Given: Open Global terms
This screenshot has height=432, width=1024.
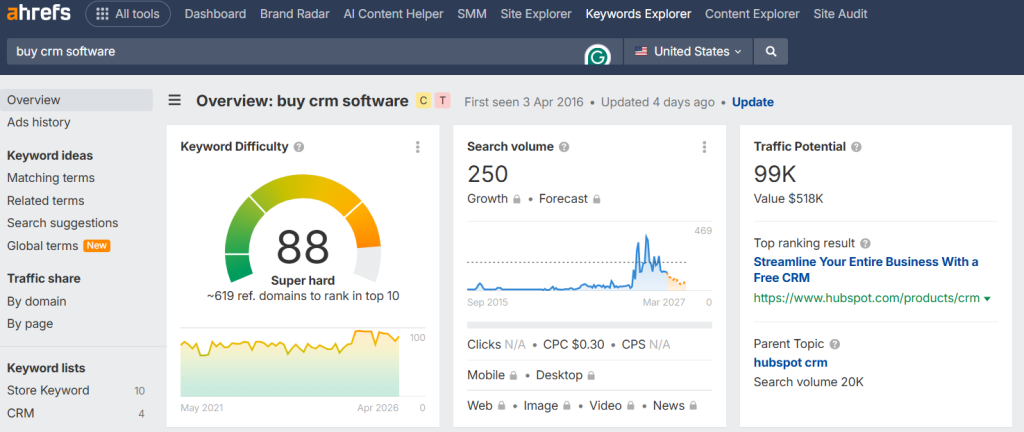Looking at the screenshot, I should click(42, 245).
